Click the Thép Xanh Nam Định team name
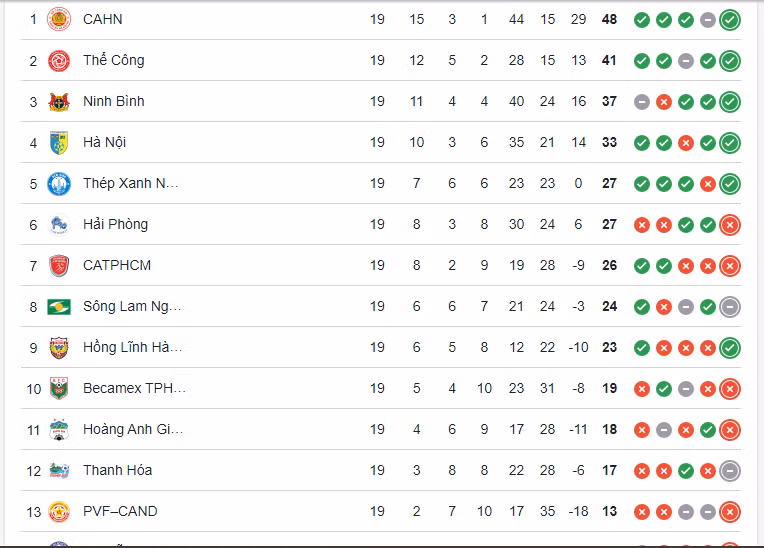The width and height of the screenshot is (764, 548). 131,184
